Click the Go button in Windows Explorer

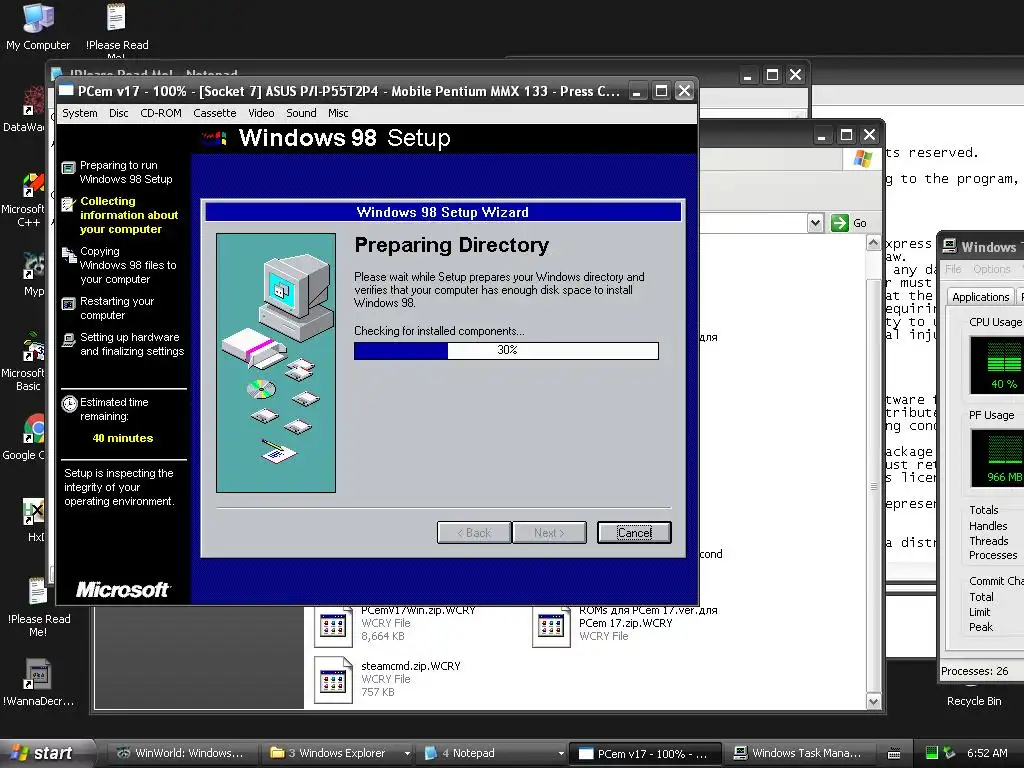pos(849,223)
